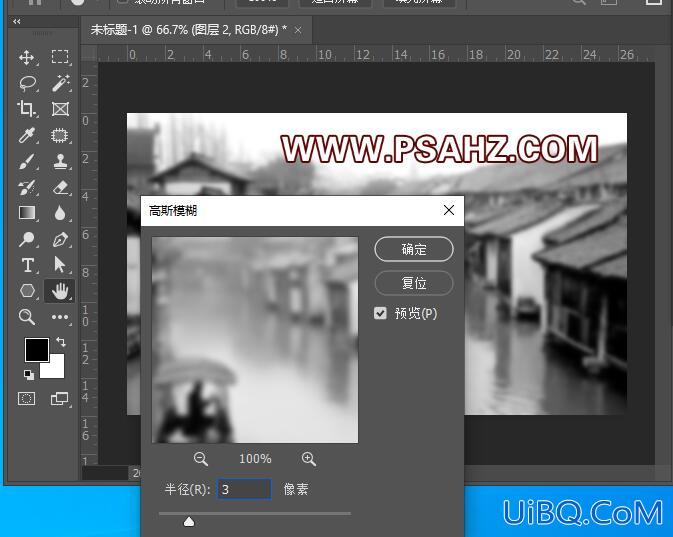Select the Horizontal Type tool
The image size is (673, 537).
(x=27, y=265)
